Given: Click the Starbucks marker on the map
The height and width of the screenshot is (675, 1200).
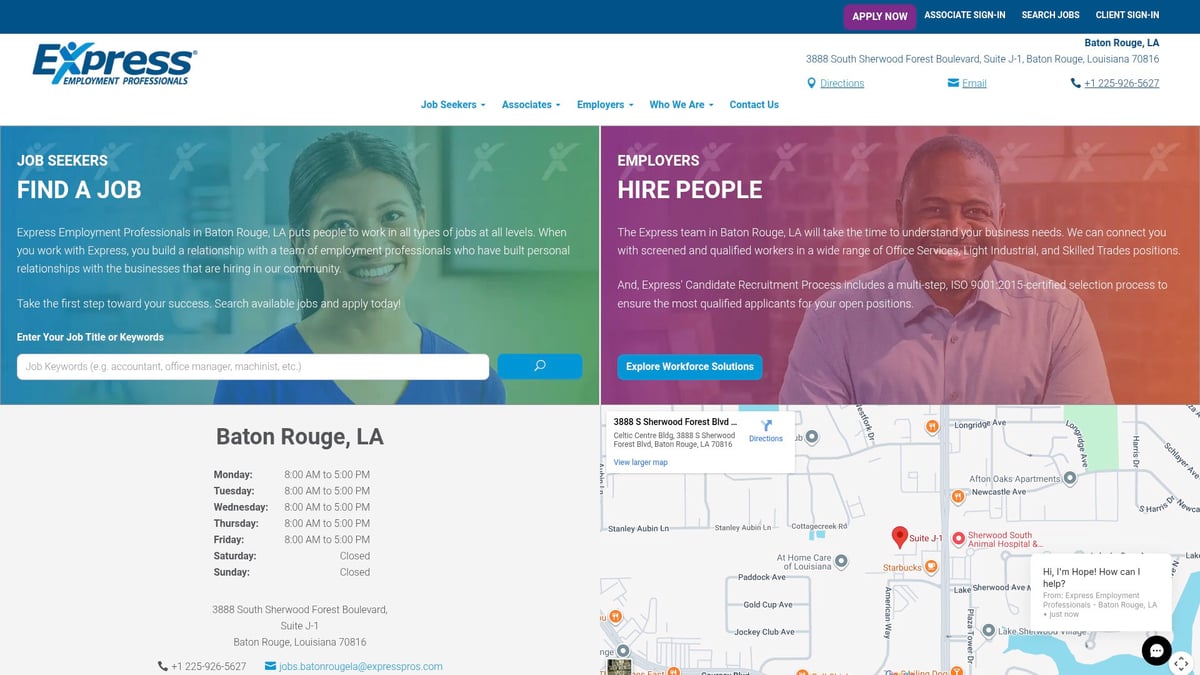Looking at the screenshot, I should [931, 566].
